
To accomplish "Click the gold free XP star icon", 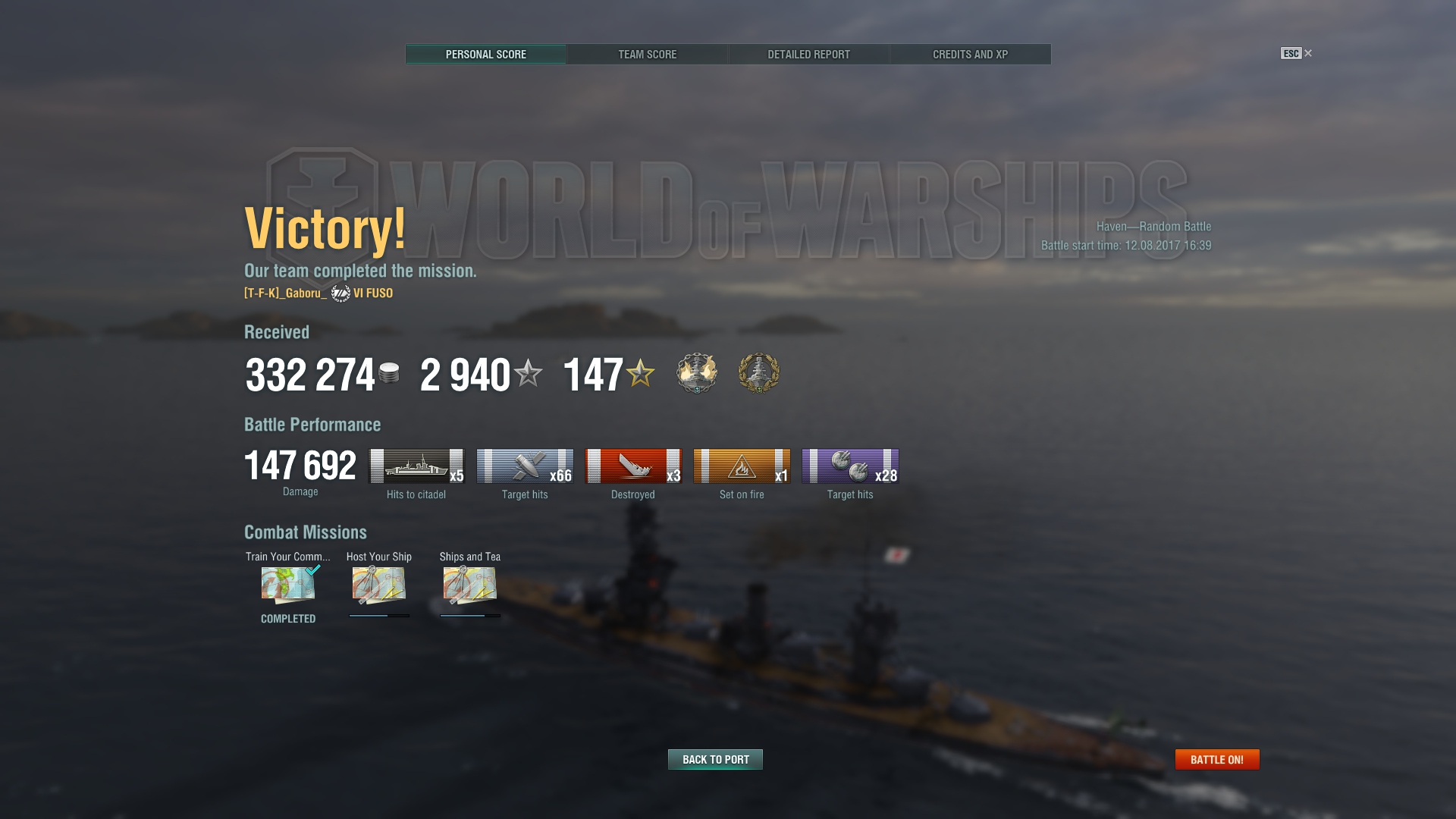I will [640, 373].
